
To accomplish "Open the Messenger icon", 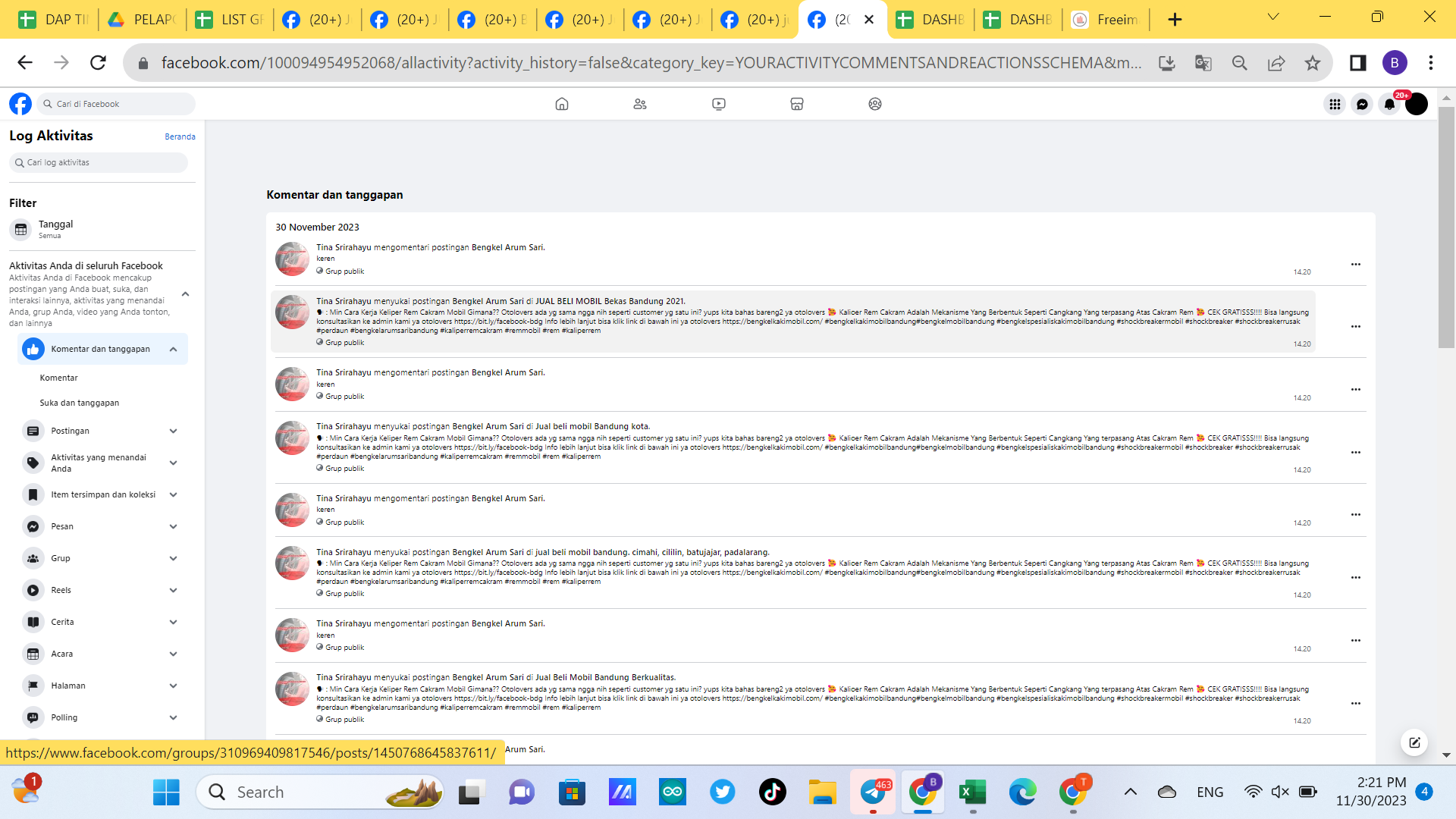I will tap(1362, 104).
